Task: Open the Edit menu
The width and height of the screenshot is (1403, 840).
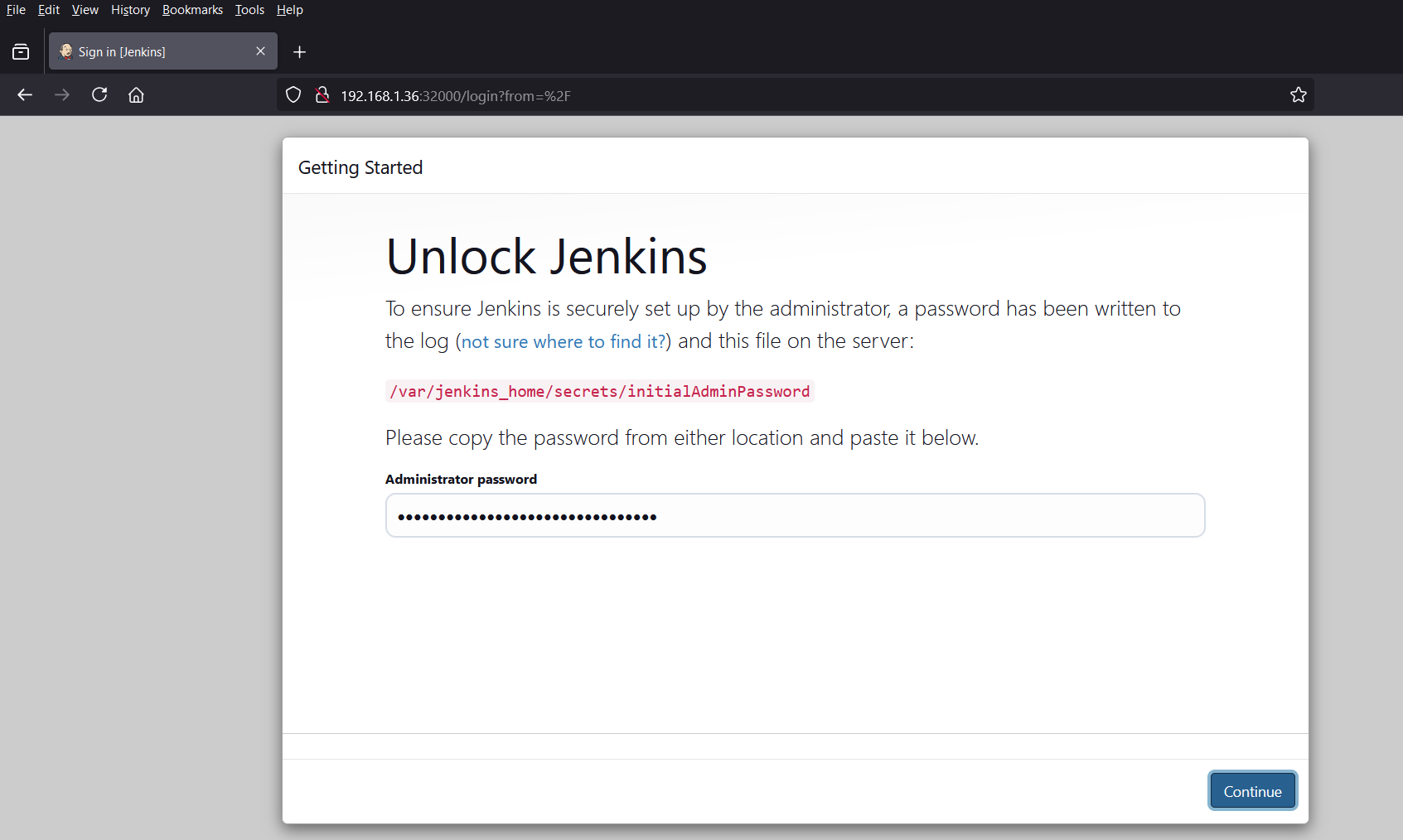Action: click(49, 10)
